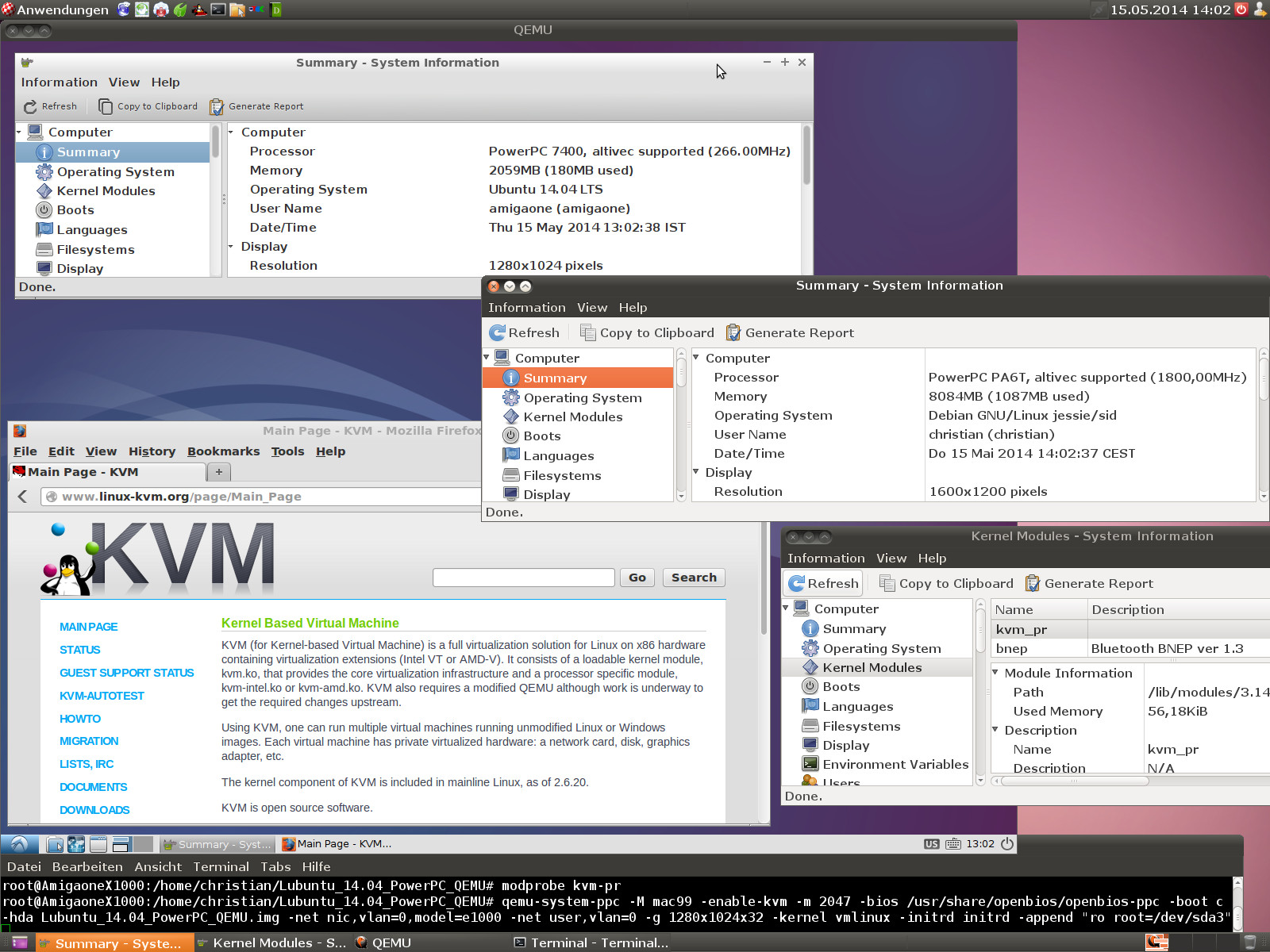The width and height of the screenshot is (1270, 952).
Task: Open the MIGRATION link on the KVM page
Action: point(89,741)
